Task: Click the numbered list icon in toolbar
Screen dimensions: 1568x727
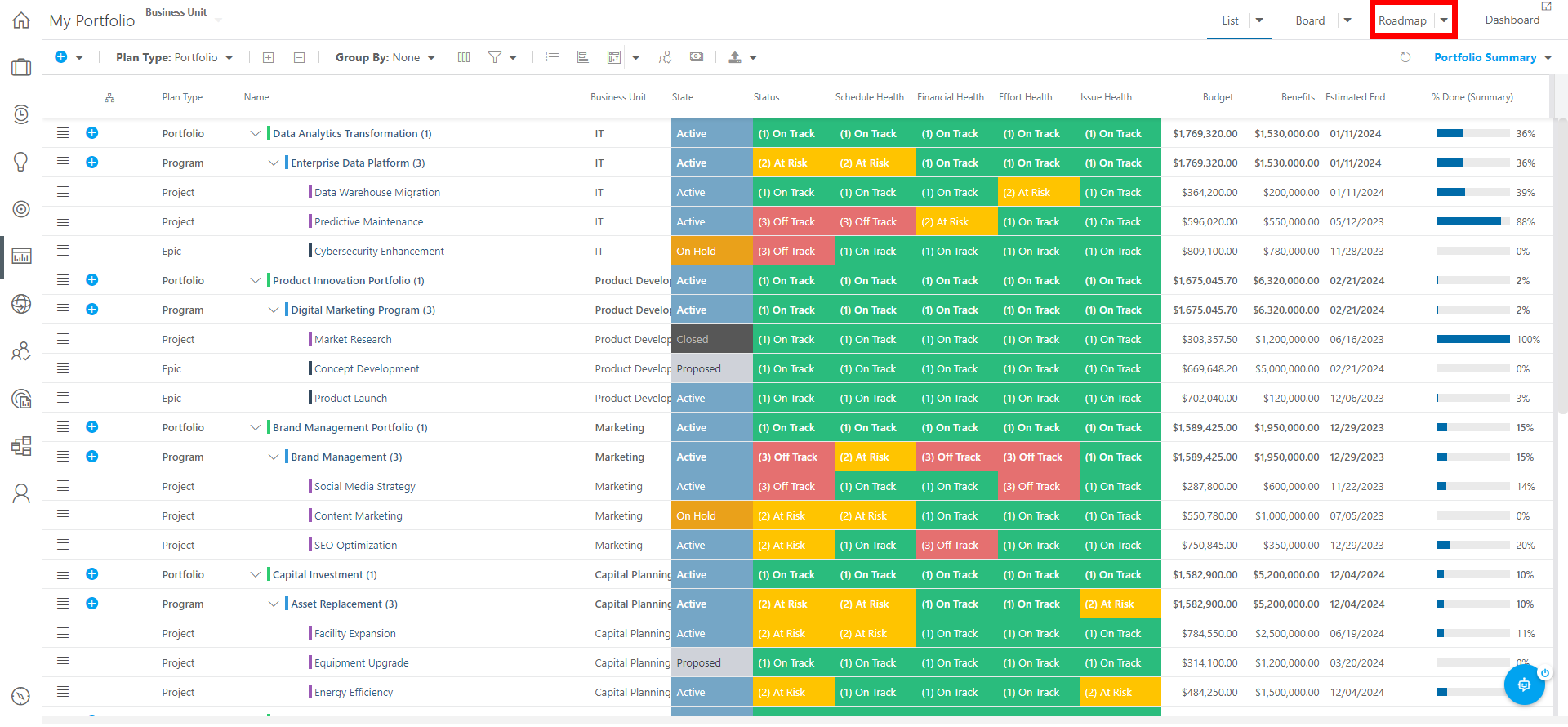Action: pyautogui.click(x=552, y=57)
